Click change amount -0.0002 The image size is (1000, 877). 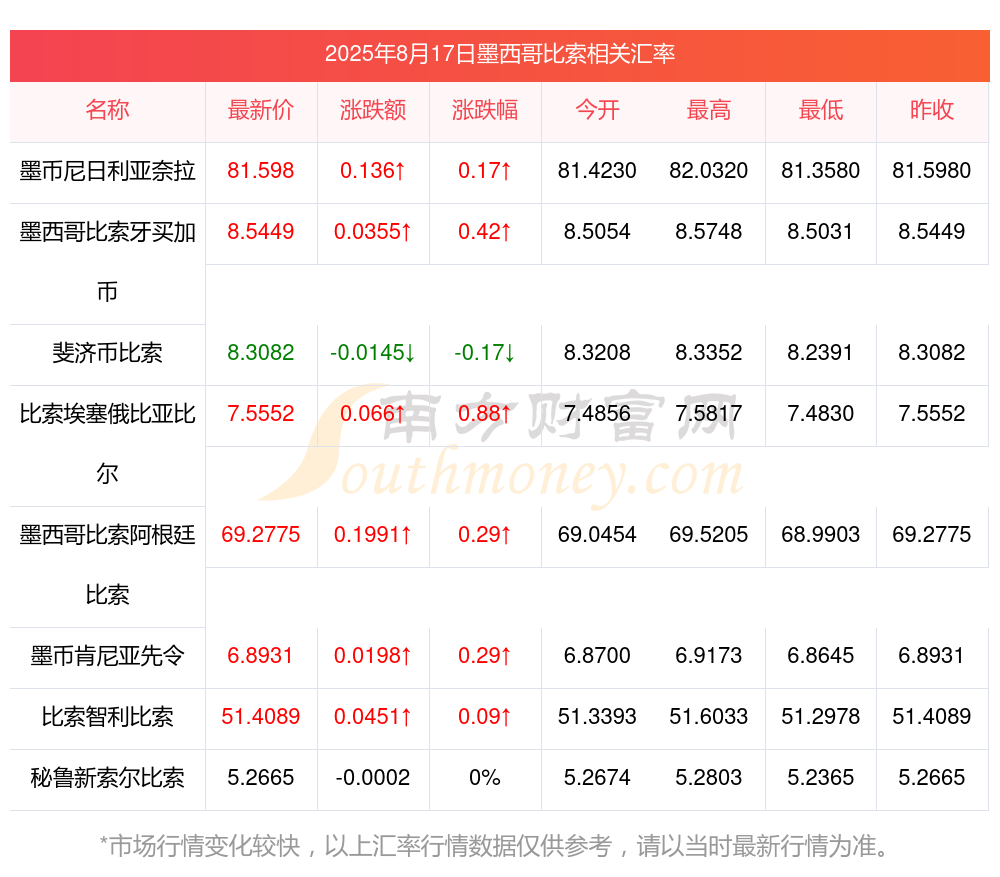[x=372, y=778]
